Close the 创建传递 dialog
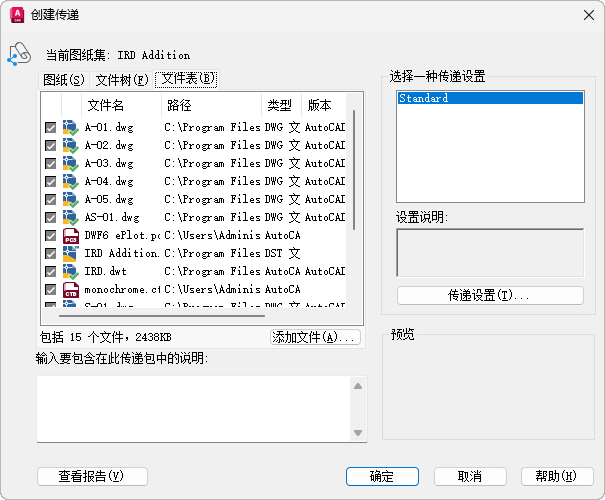 (588, 15)
